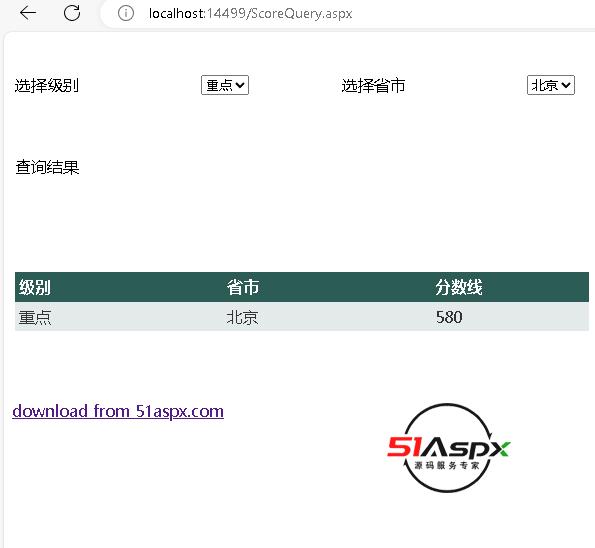Click the 51Aspx logo image
The image size is (595, 548).
449,448
